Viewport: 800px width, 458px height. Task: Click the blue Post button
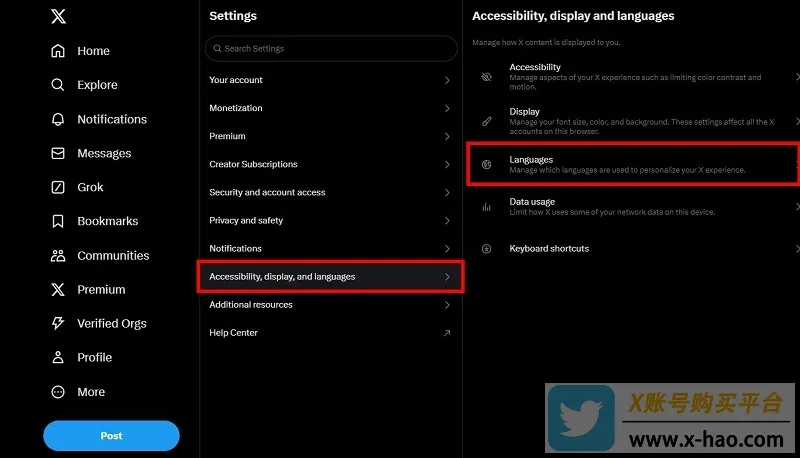[x=111, y=436]
